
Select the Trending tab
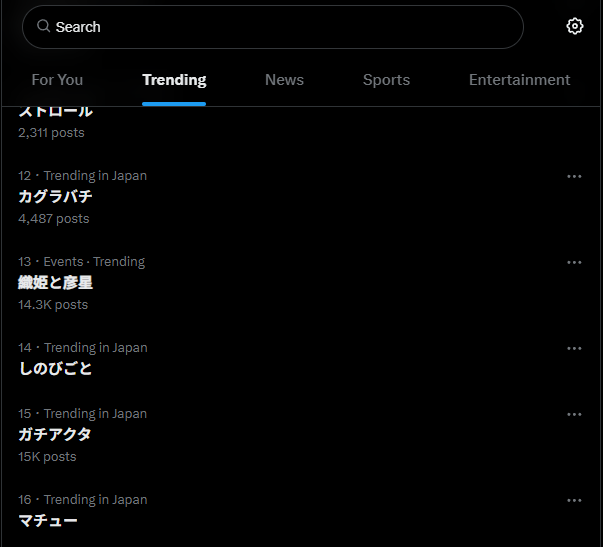[x=174, y=80]
